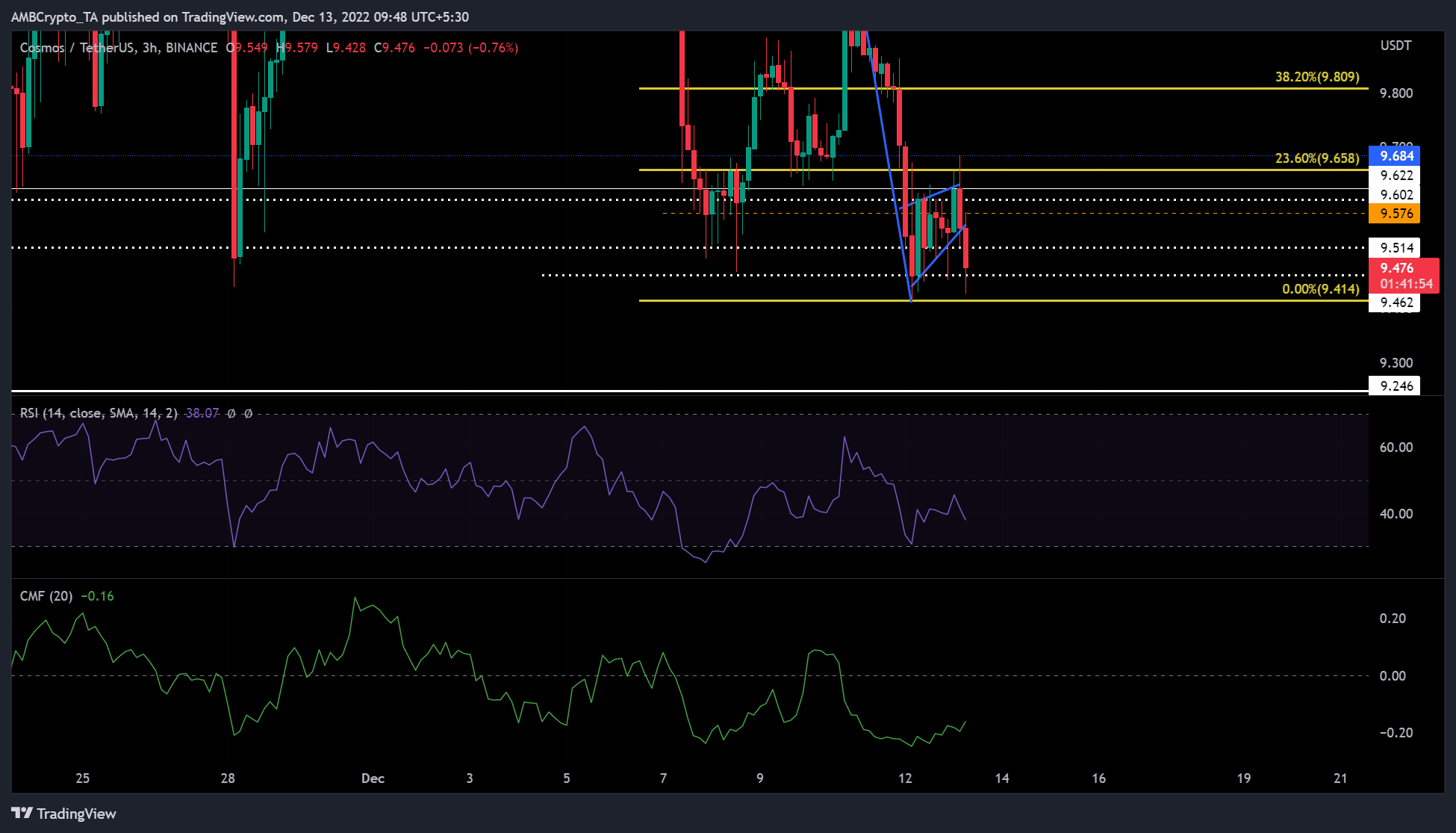Select the Cosmos / TetherUS symbol title
The height and width of the screenshot is (833, 1456).
click(x=77, y=48)
